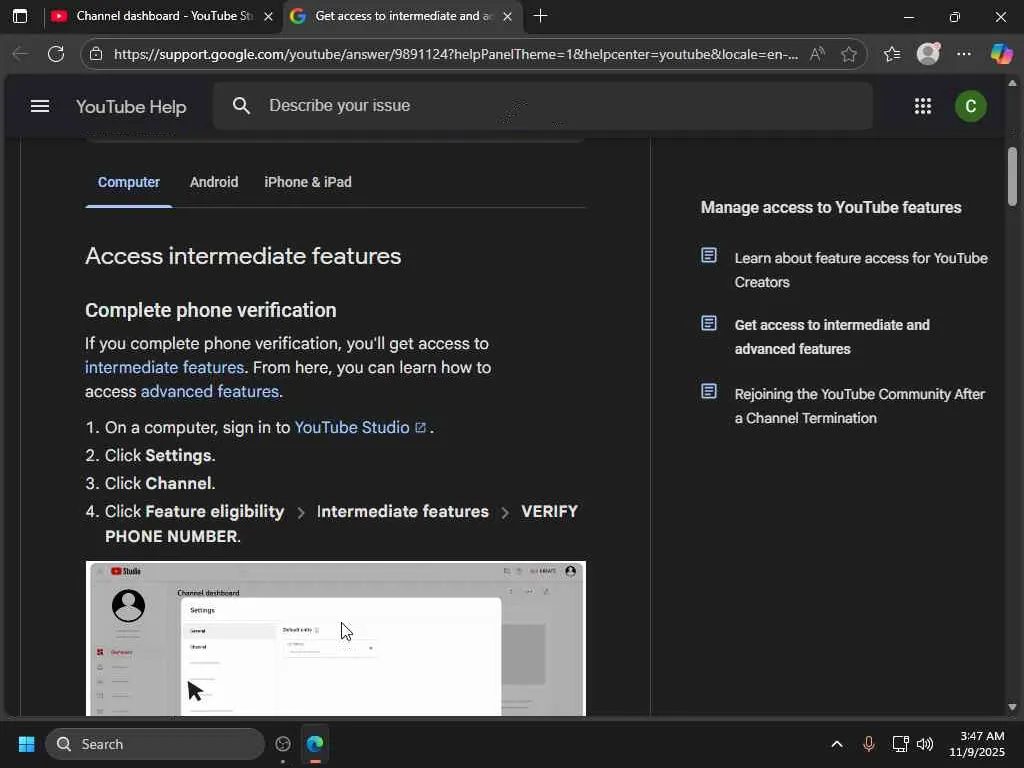This screenshot has height=768, width=1024.
Task: Click the Manage access to YouTube features heading
Action: tap(831, 208)
